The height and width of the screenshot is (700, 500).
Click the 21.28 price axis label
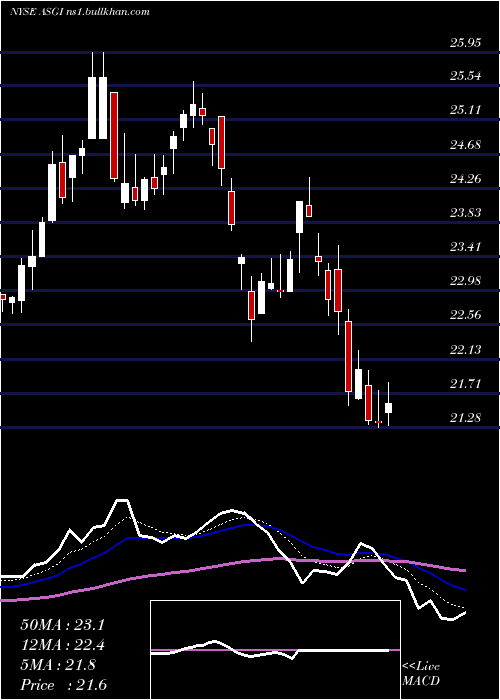465,418
